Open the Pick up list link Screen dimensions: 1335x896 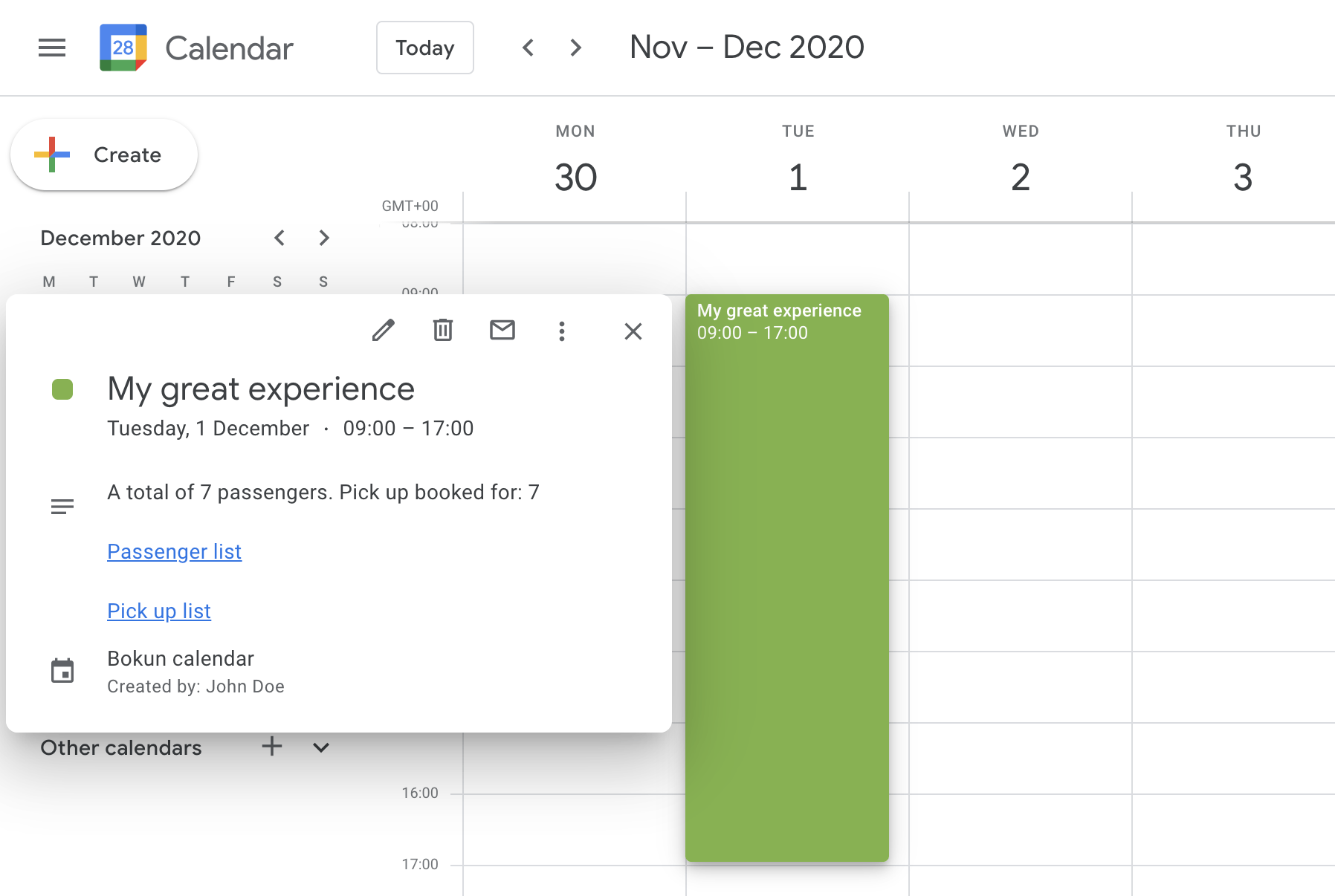[x=159, y=611]
